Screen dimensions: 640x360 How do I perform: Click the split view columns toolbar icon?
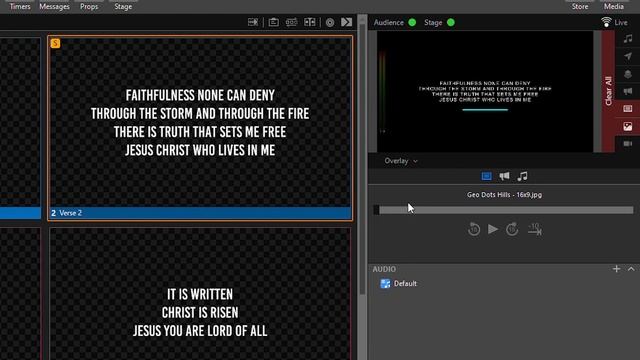(310, 22)
